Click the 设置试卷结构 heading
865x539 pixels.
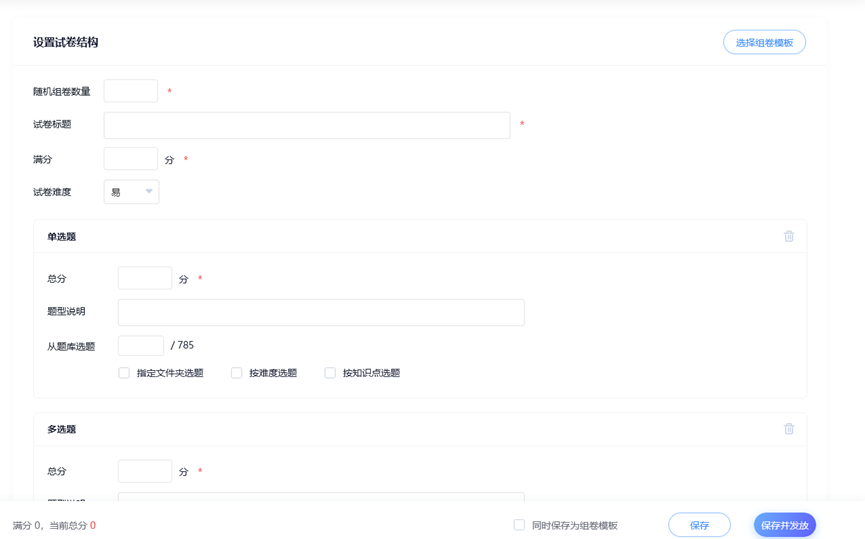pos(66,42)
